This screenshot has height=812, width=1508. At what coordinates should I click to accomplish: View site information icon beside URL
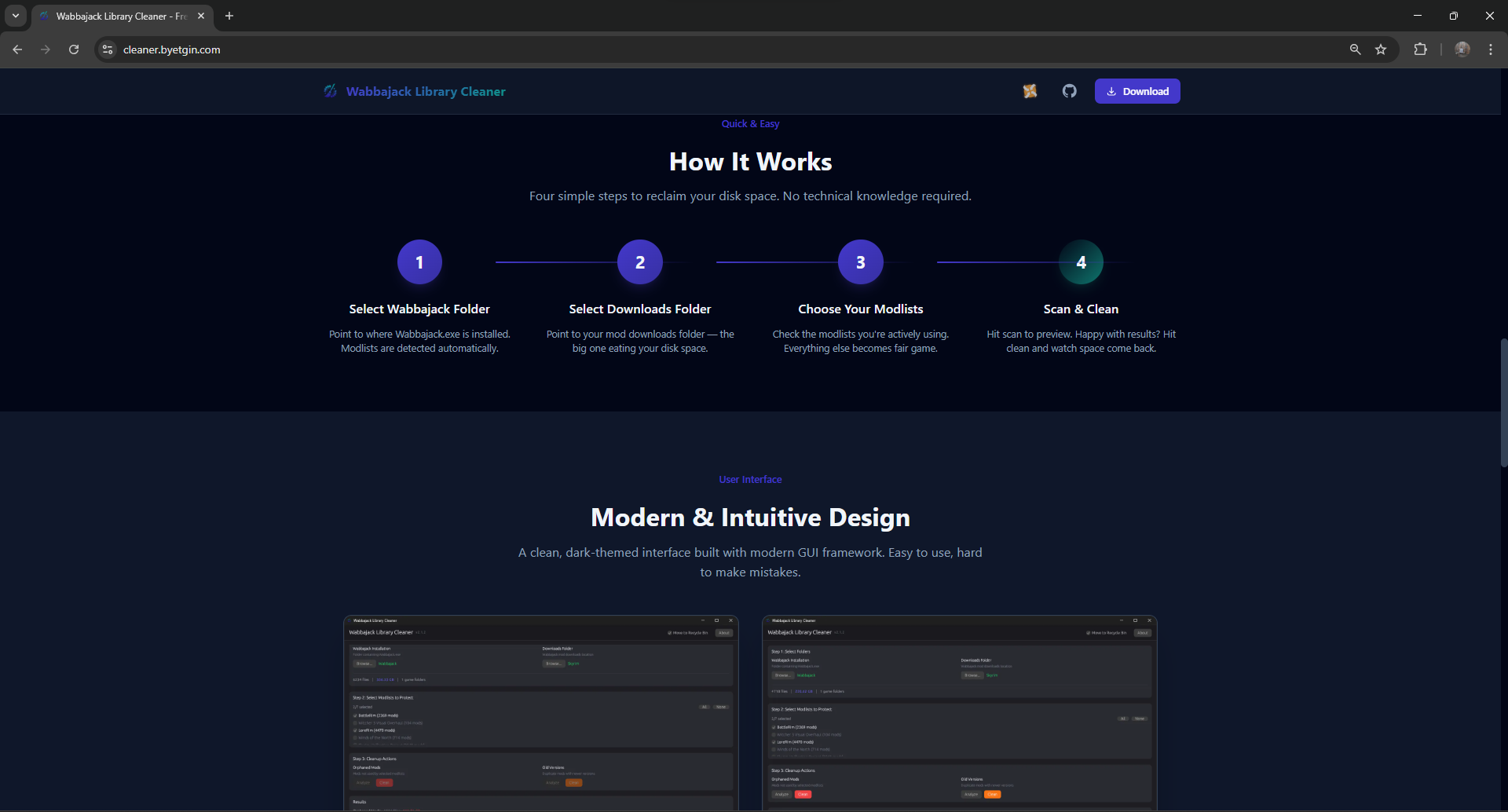click(108, 49)
